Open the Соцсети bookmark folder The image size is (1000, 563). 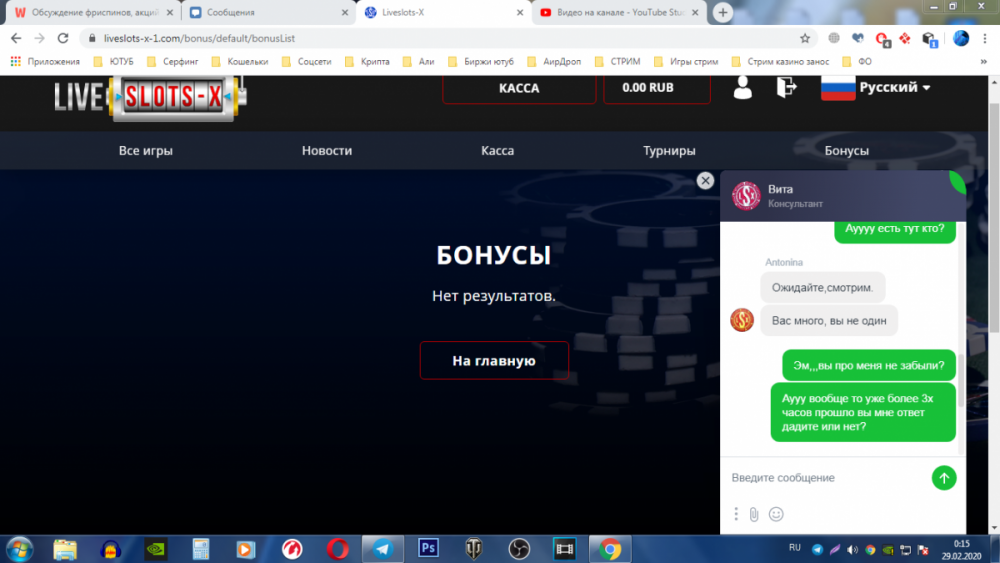click(x=307, y=62)
